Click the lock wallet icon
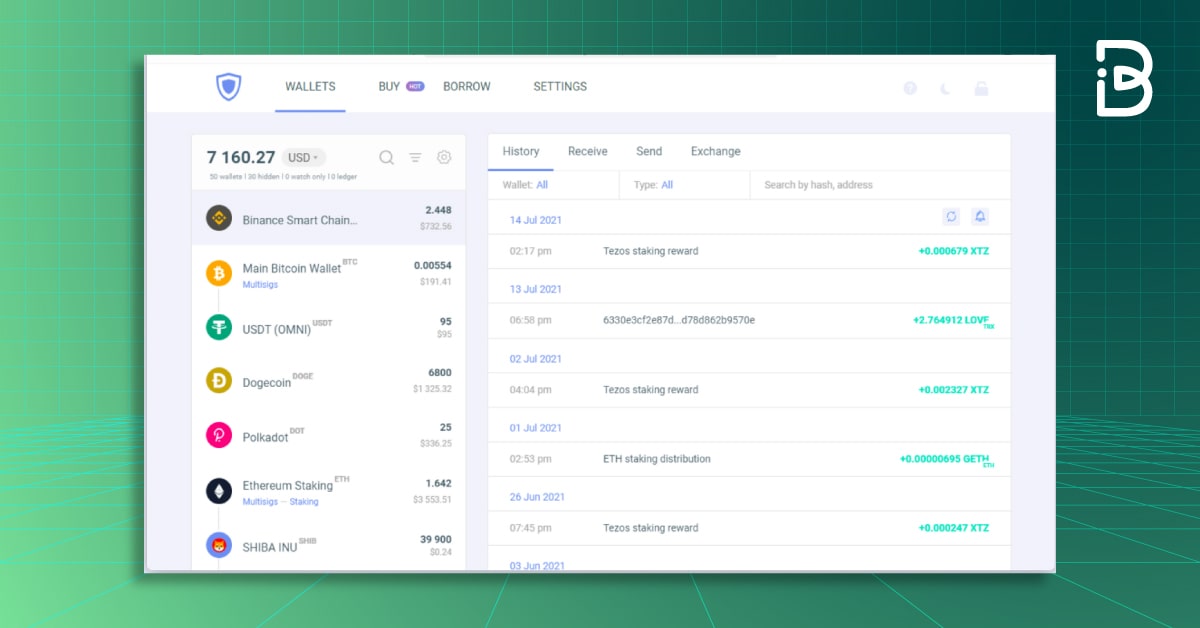The height and width of the screenshot is (628, 1200). [981, 88]
